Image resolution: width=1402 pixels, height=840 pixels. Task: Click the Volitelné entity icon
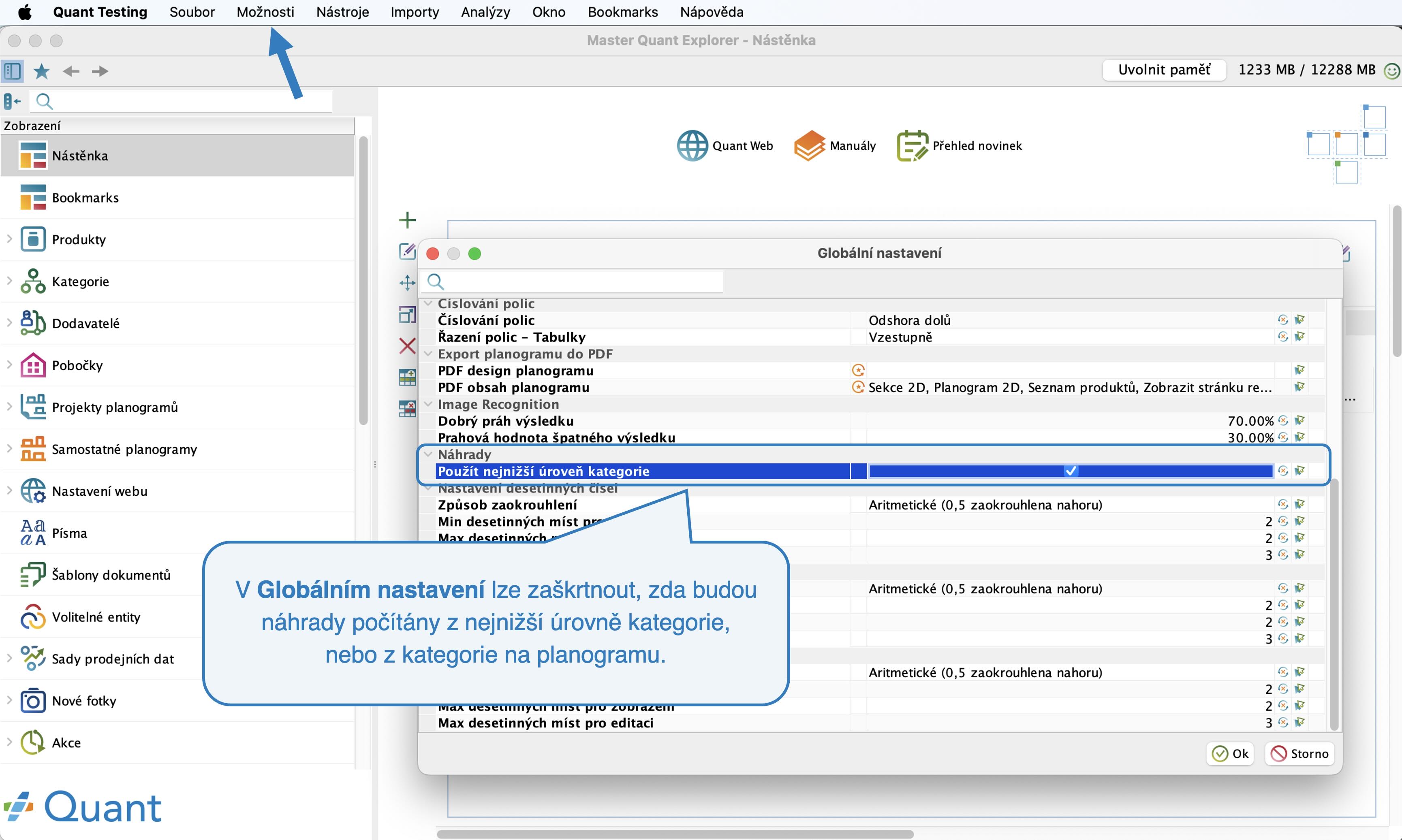[33, 616]
